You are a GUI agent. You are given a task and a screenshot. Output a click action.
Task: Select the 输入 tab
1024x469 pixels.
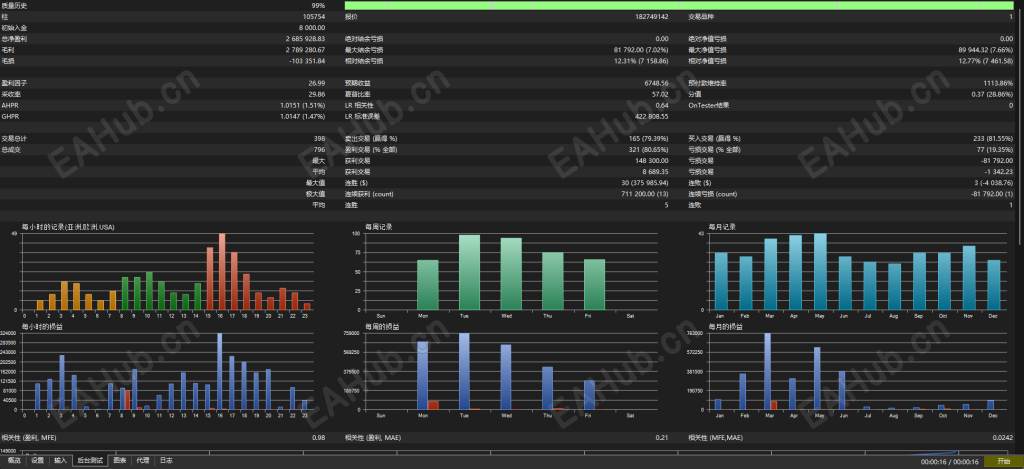pos(60,461)
